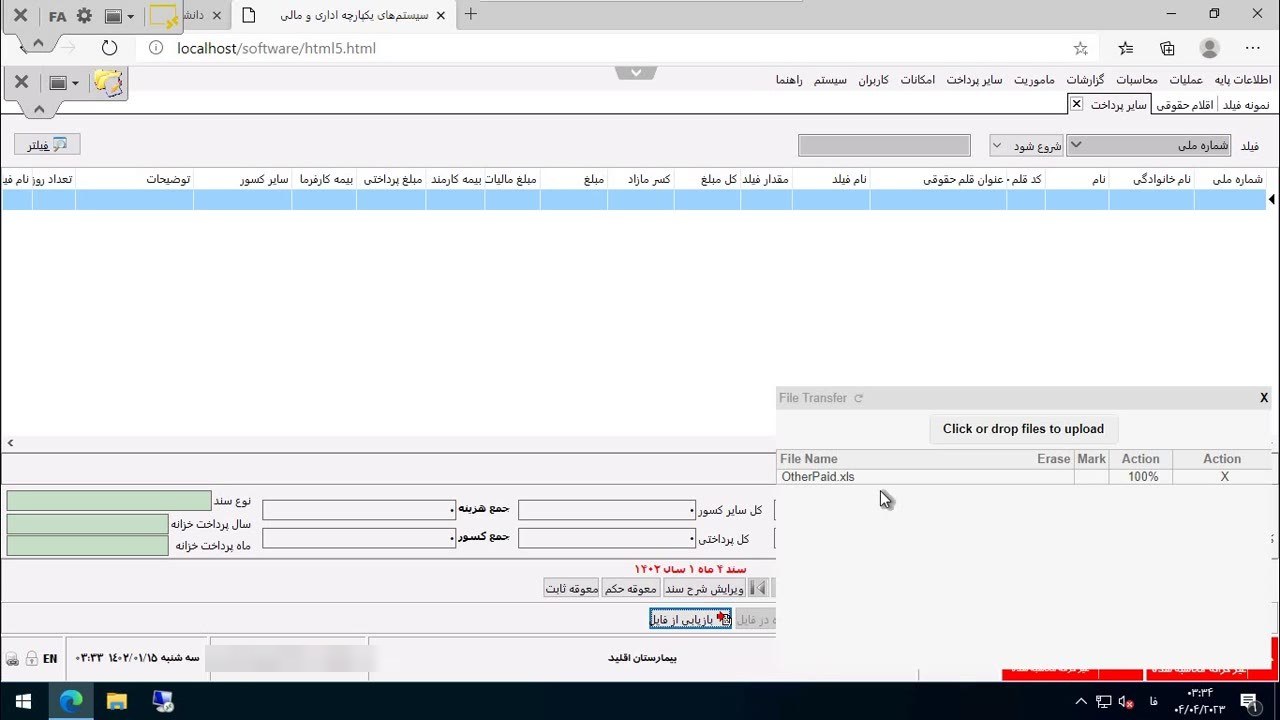The width and height of the screenshot is (1280, 720).
Task: Open the گزارشات menu
Action: (1086, 80)
